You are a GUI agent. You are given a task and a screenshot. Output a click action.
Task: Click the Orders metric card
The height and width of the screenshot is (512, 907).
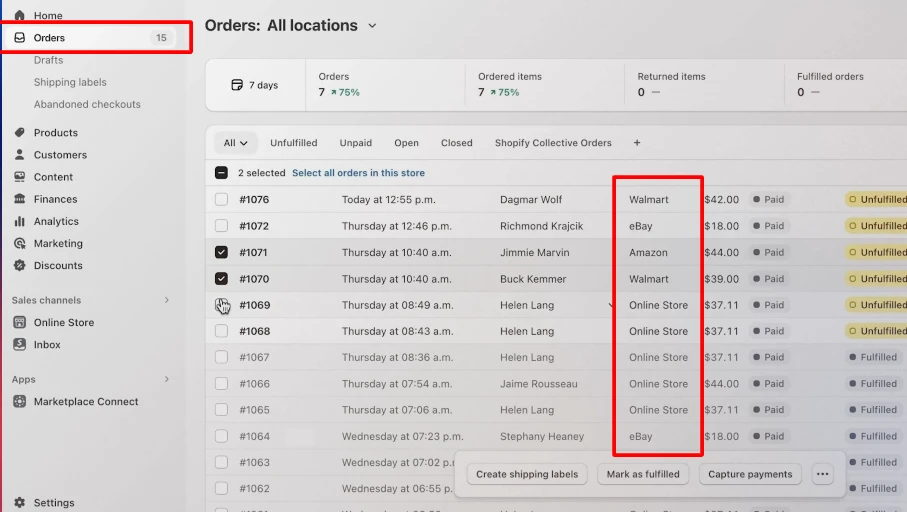click(x=385, y=84)
